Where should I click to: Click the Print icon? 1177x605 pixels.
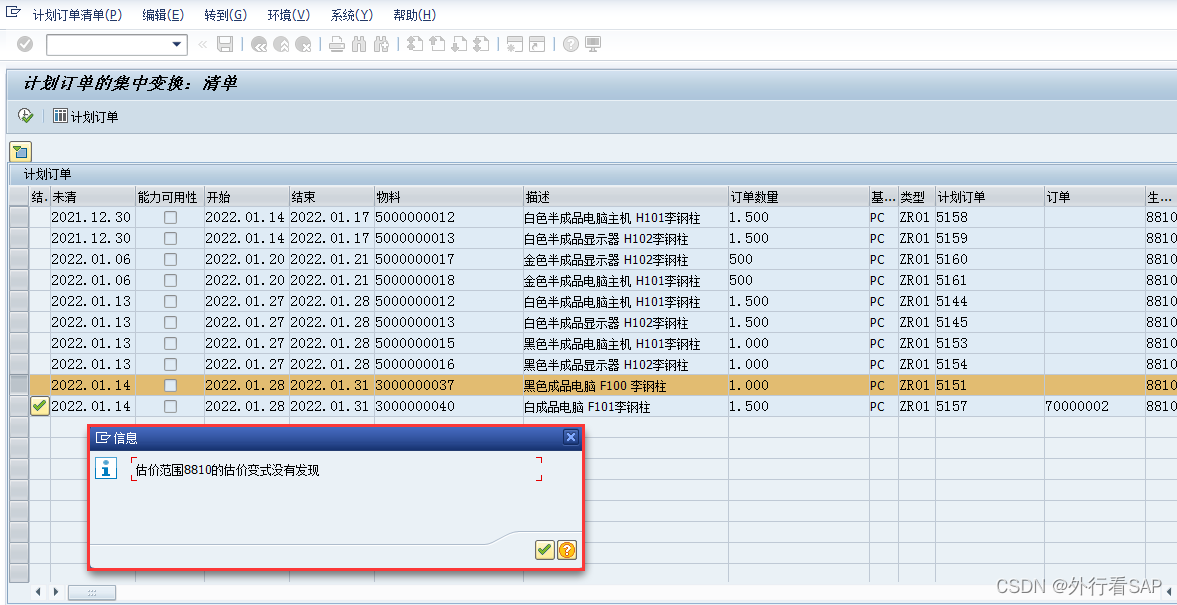[x=337, y=45]
